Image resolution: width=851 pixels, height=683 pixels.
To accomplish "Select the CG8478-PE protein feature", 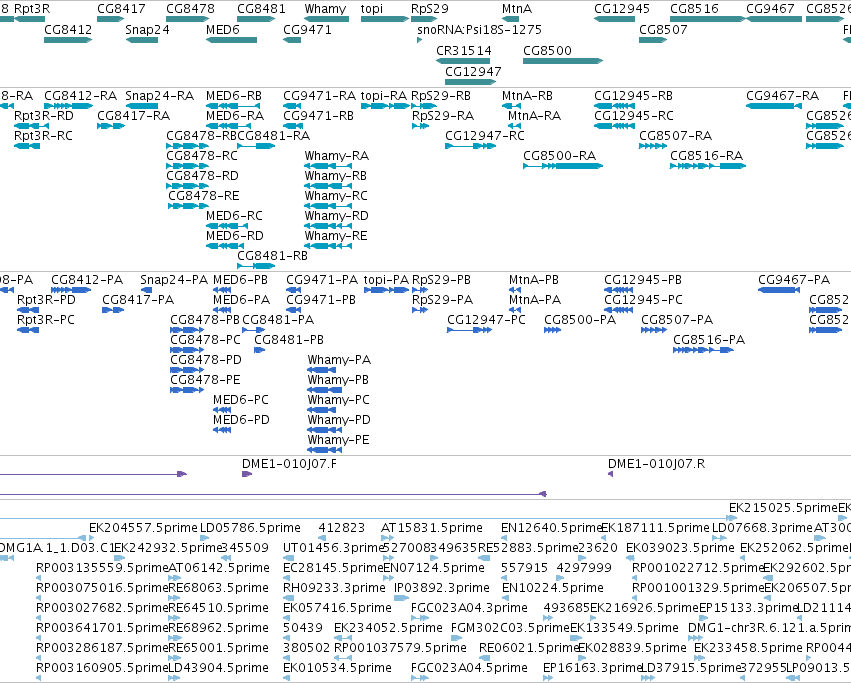I will pyautogui.click(x=187, y=390).
